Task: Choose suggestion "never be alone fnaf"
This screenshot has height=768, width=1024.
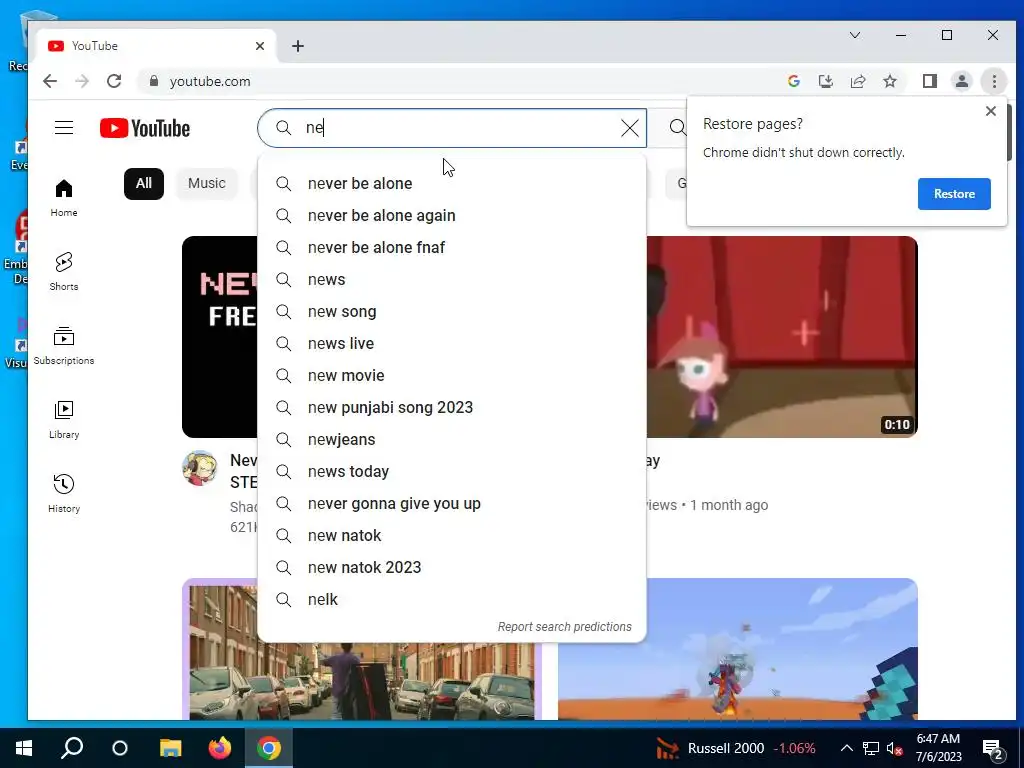Action: [x=452, y=248]
